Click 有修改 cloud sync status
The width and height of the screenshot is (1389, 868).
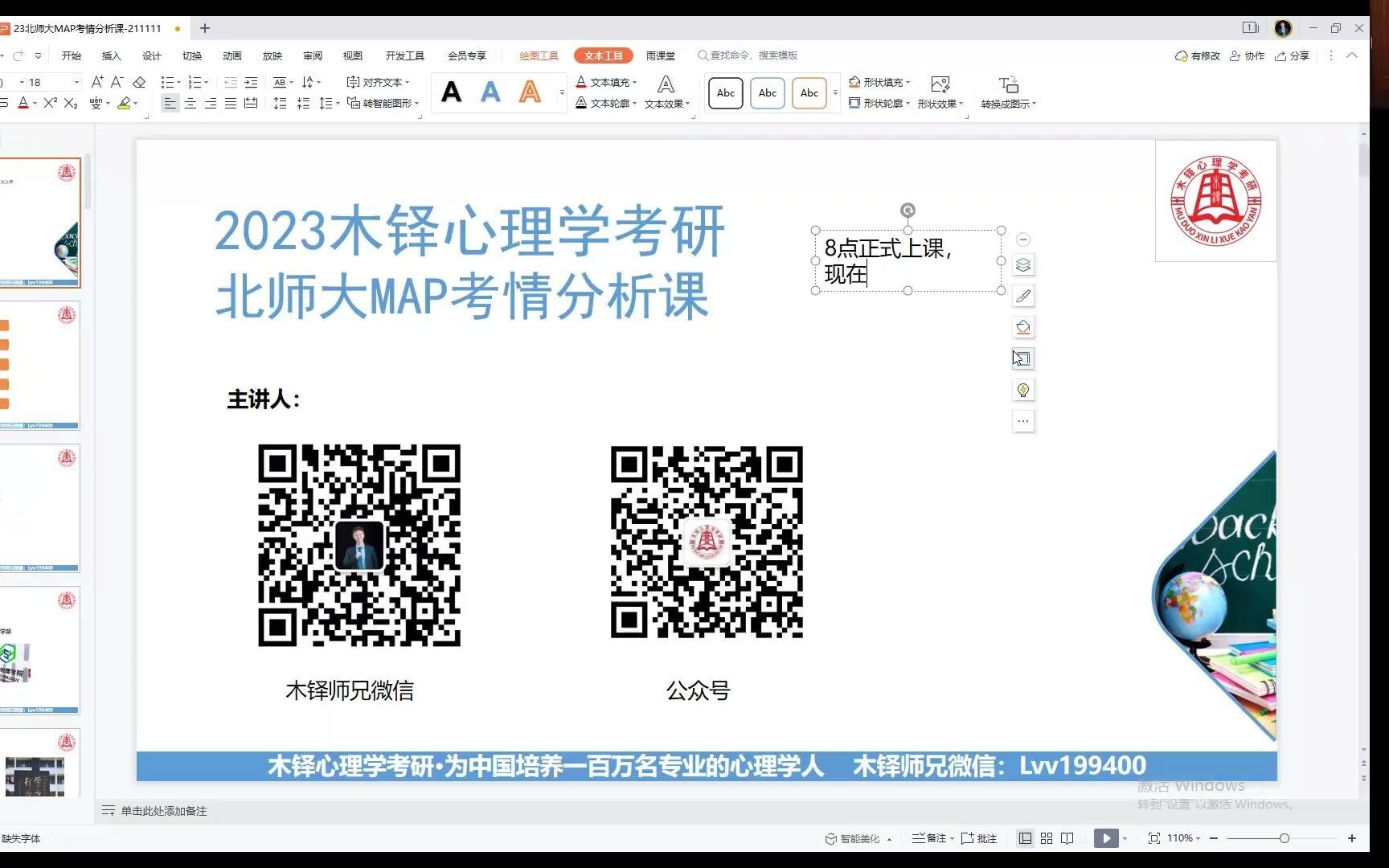coord(1198,55)
